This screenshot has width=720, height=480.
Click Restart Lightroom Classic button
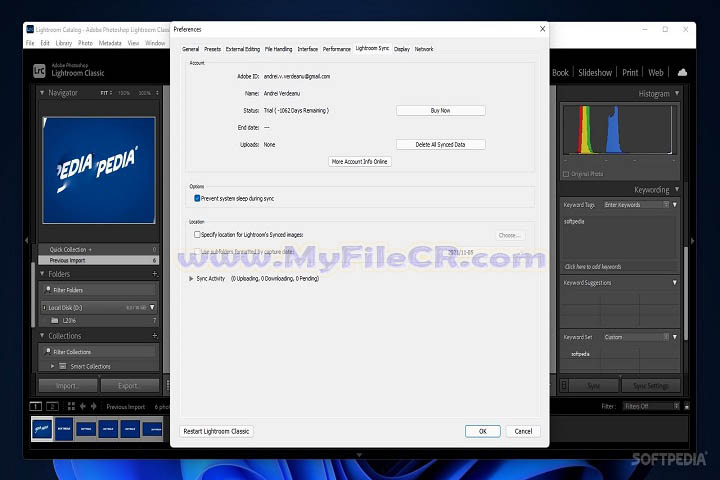coord(216,431)
